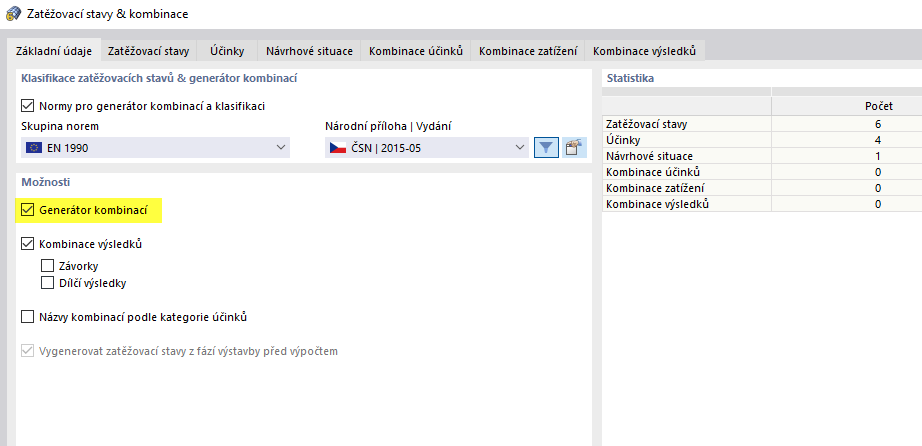Screen dimensions: 922x446
Task: Disable Kombinace výsledků option
Action: click(27, 244)
